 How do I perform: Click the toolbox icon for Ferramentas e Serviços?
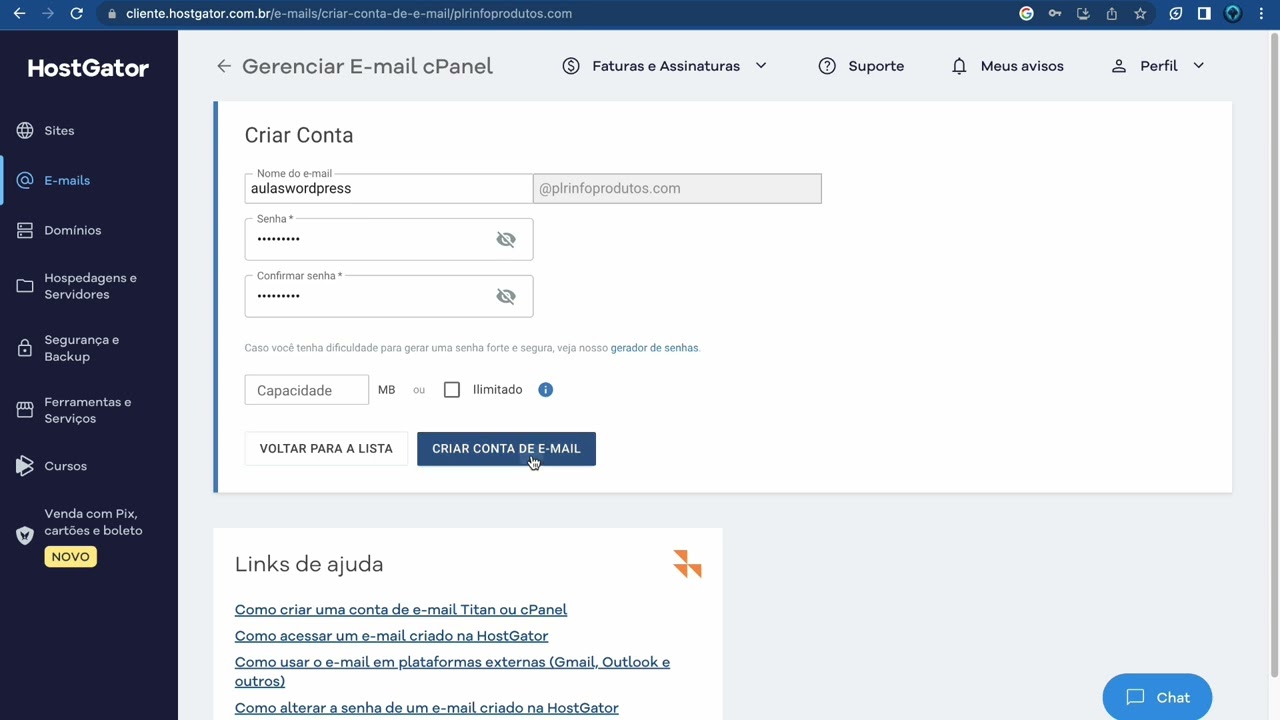pos(25,410)
